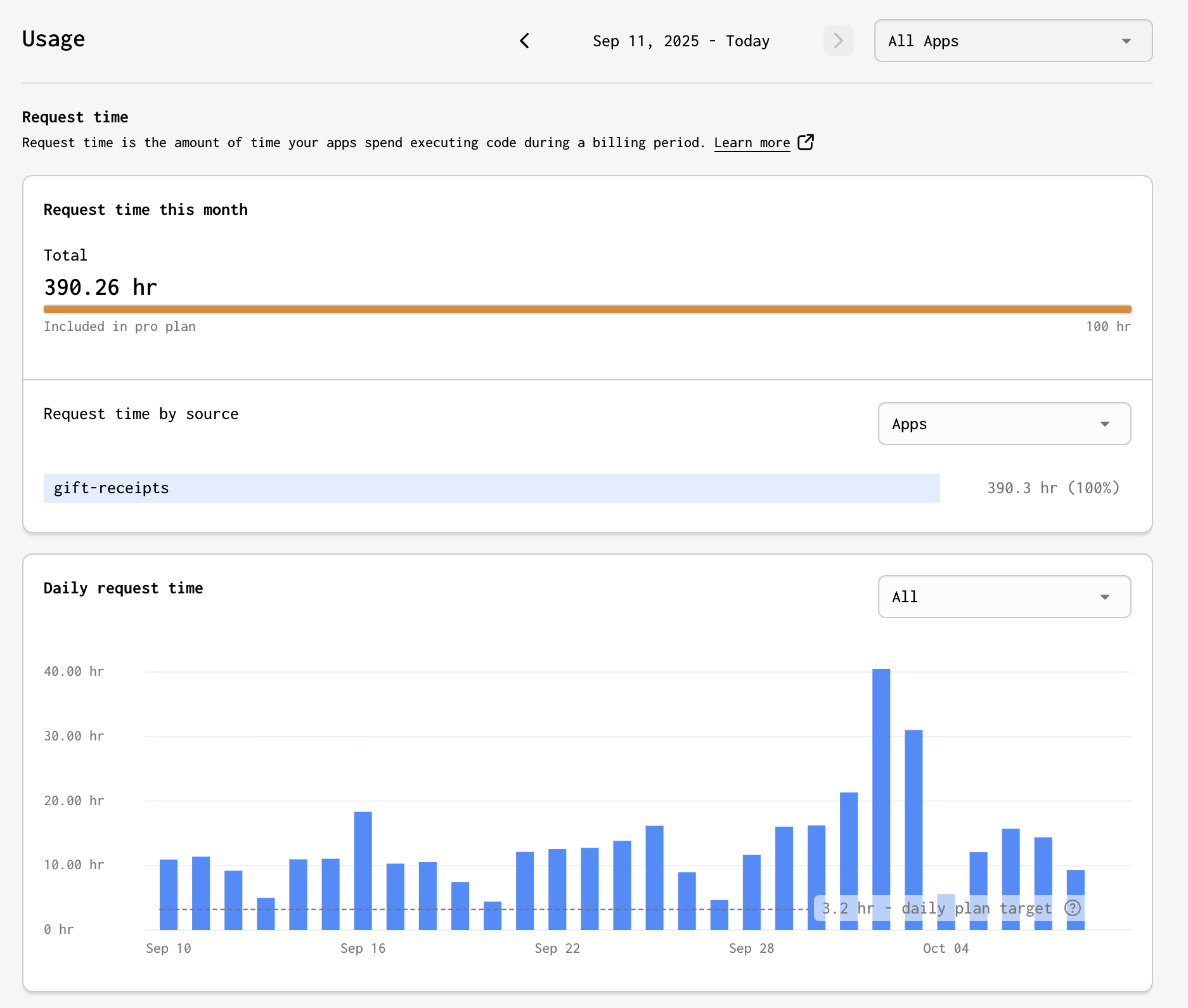Click the external link icon beside Learn more
Screen dimensions: 1188x1008
pyautogui.click(x=806, y=142)
